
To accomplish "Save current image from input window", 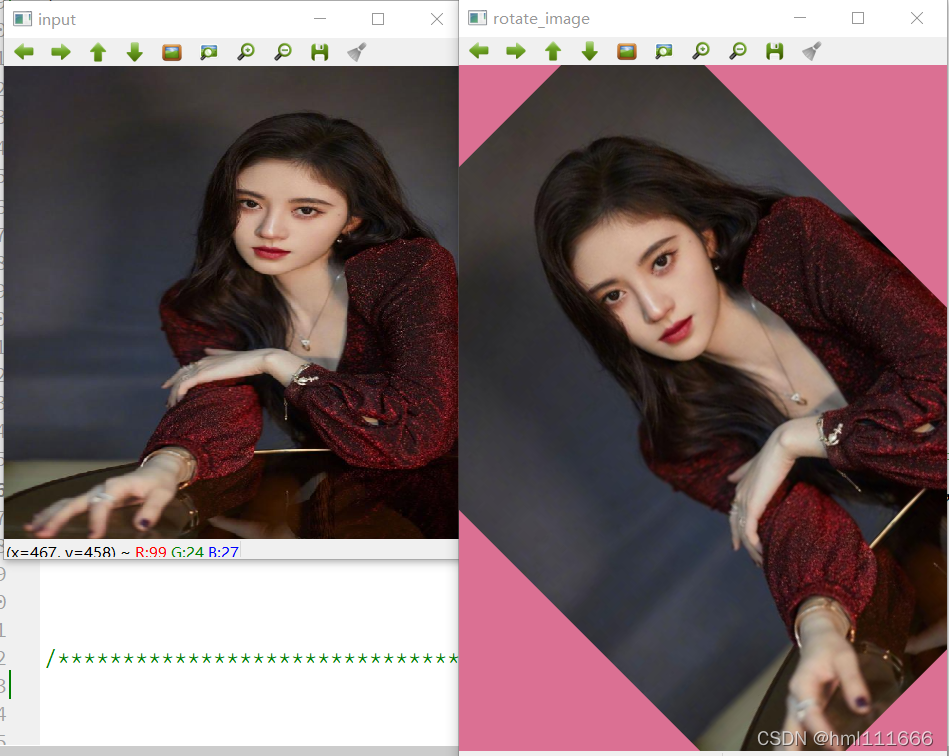I will (320, 52).
